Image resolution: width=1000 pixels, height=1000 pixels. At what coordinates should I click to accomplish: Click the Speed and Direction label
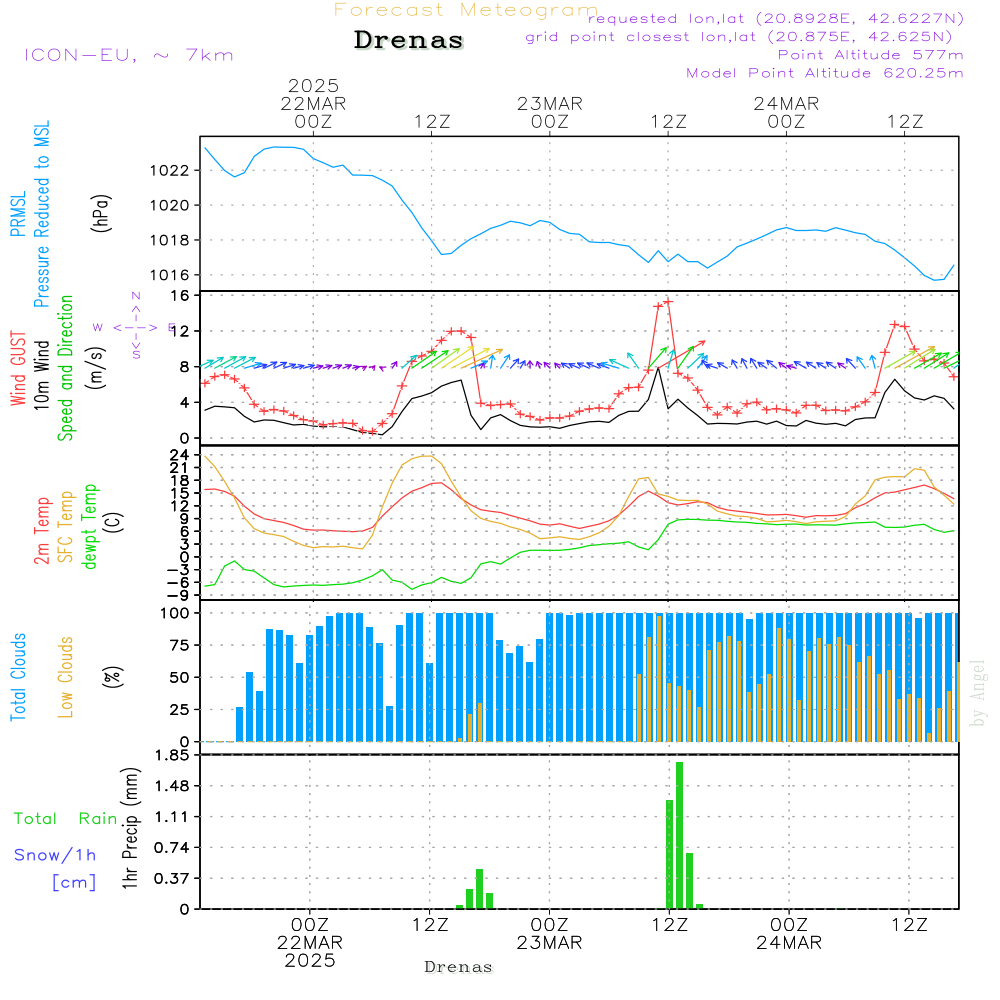pos(65,368)
